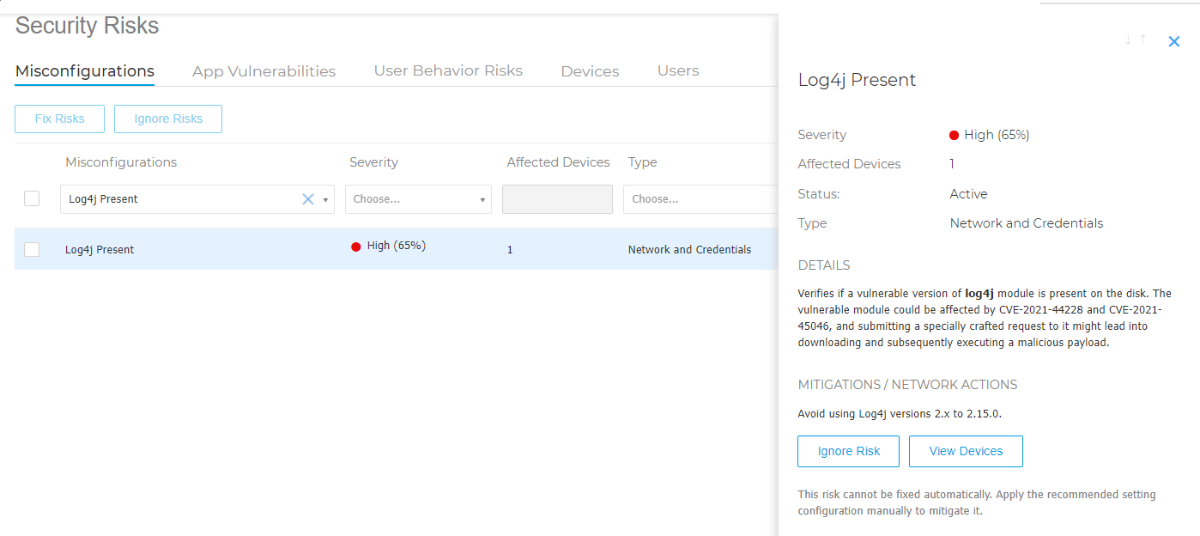Click Active status value in panel

click(968, 194)
